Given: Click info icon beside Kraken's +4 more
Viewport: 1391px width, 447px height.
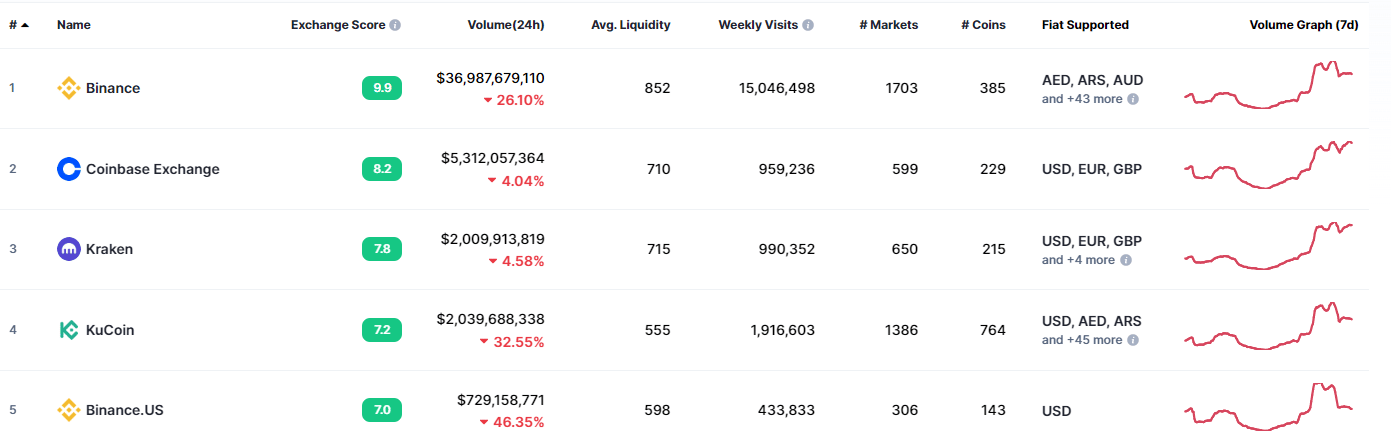Looking at the screenshot, I should [1125, 260].
